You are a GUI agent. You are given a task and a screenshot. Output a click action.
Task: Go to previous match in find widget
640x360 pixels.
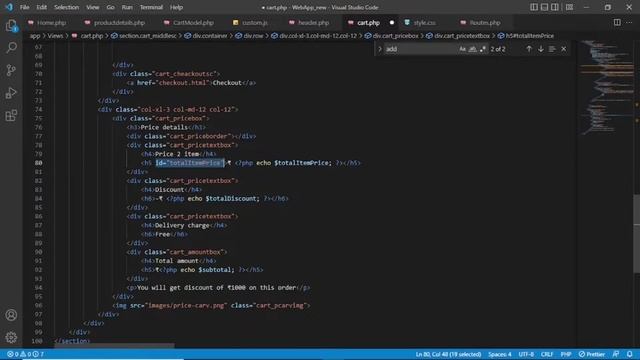pos(529,49)
